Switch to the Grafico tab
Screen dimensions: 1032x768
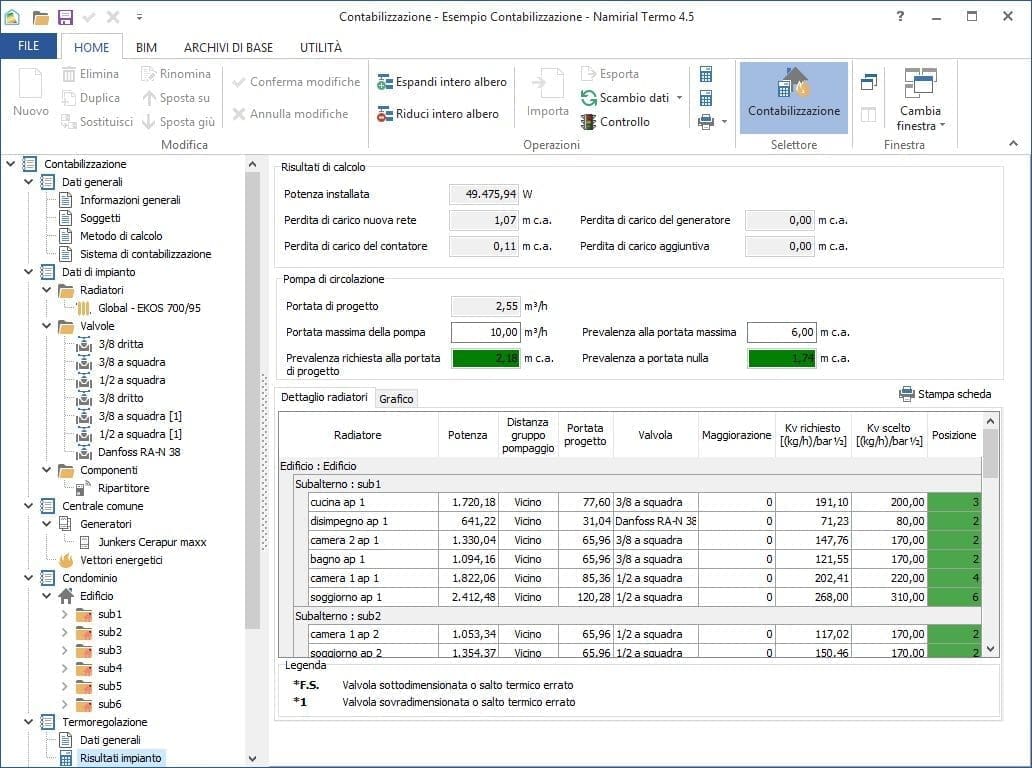[x=396, y=398]
